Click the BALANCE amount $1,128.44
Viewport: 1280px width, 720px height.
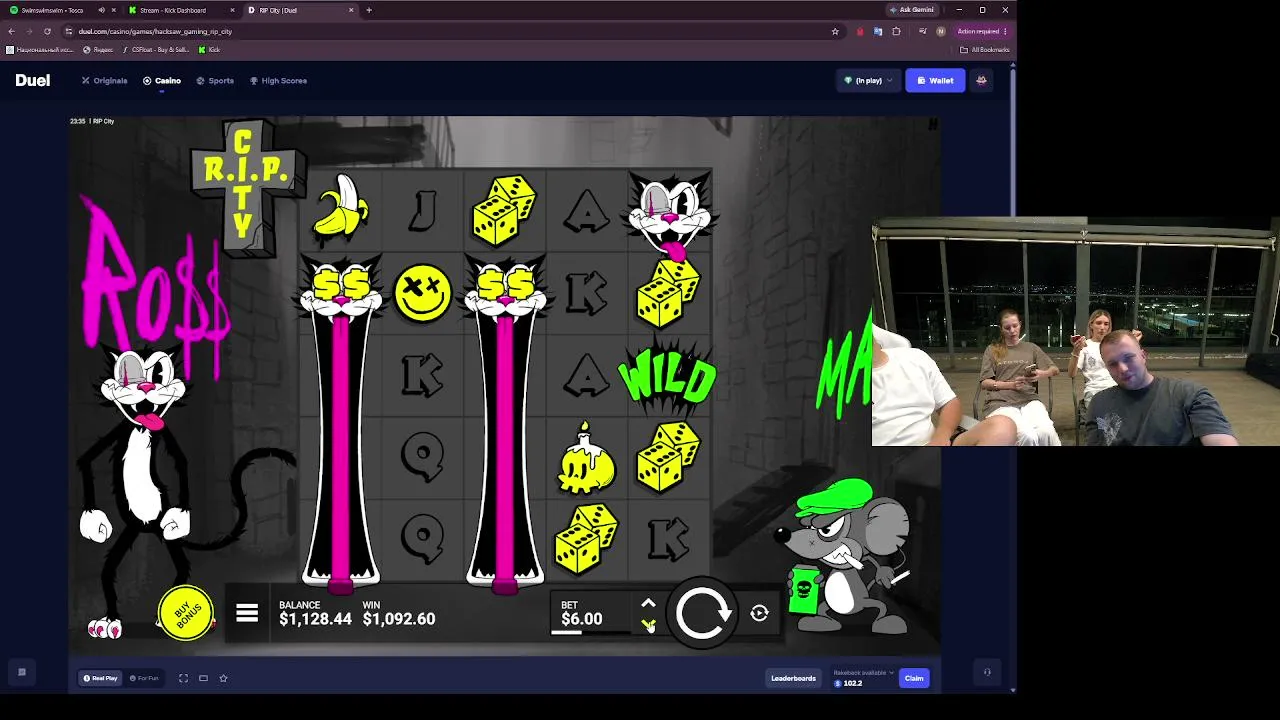pyautogui.click(x=315, y=619)
